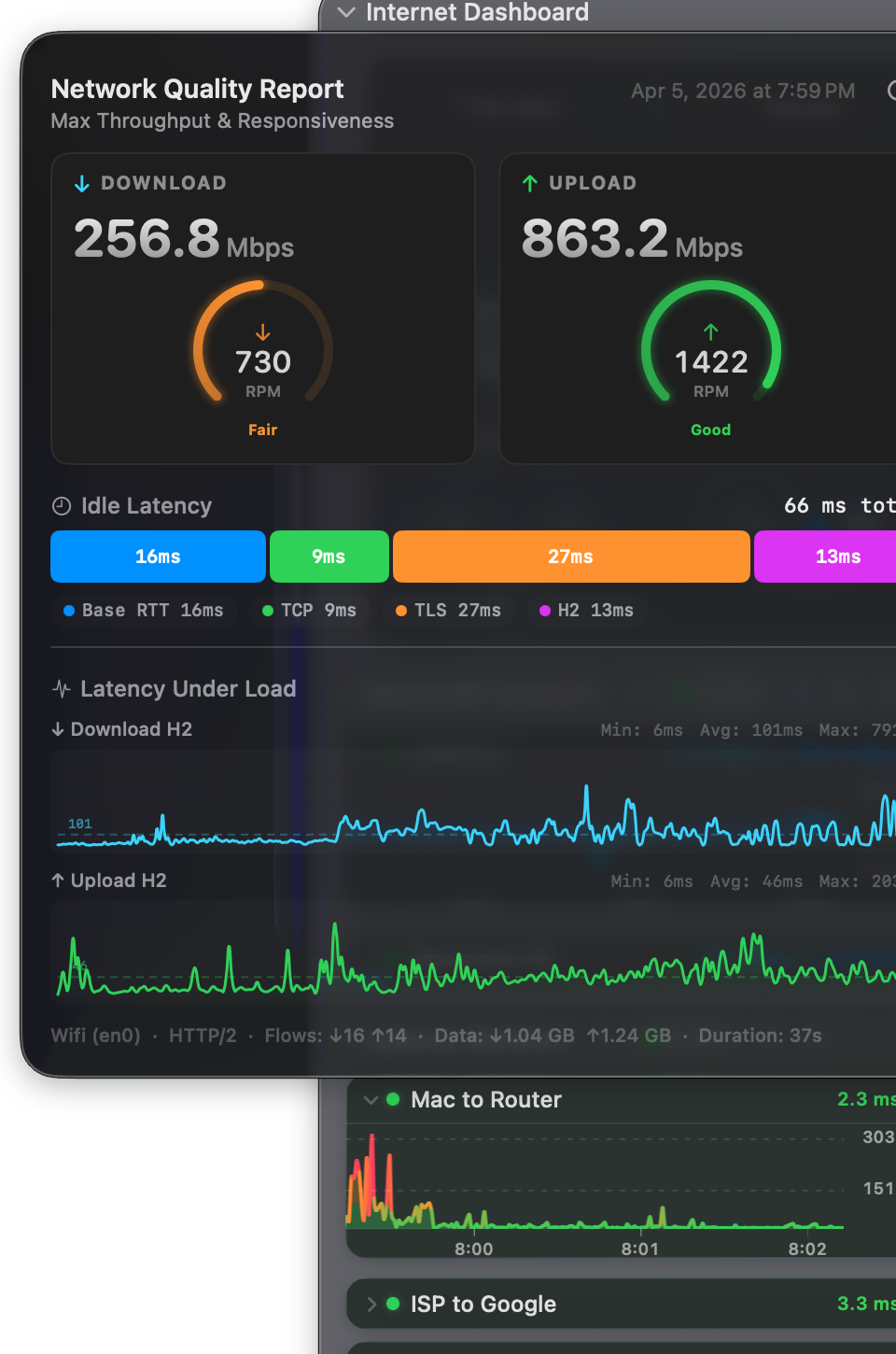Switch to the Internet Dashboard window title
896x1354 pixels.
click(477, 13)
